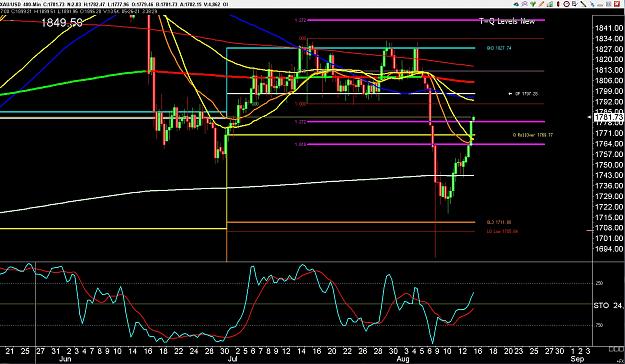The image size is (625, 364).
Task: Click the B with checkmark icon
Action: click(x=575, y=4)
